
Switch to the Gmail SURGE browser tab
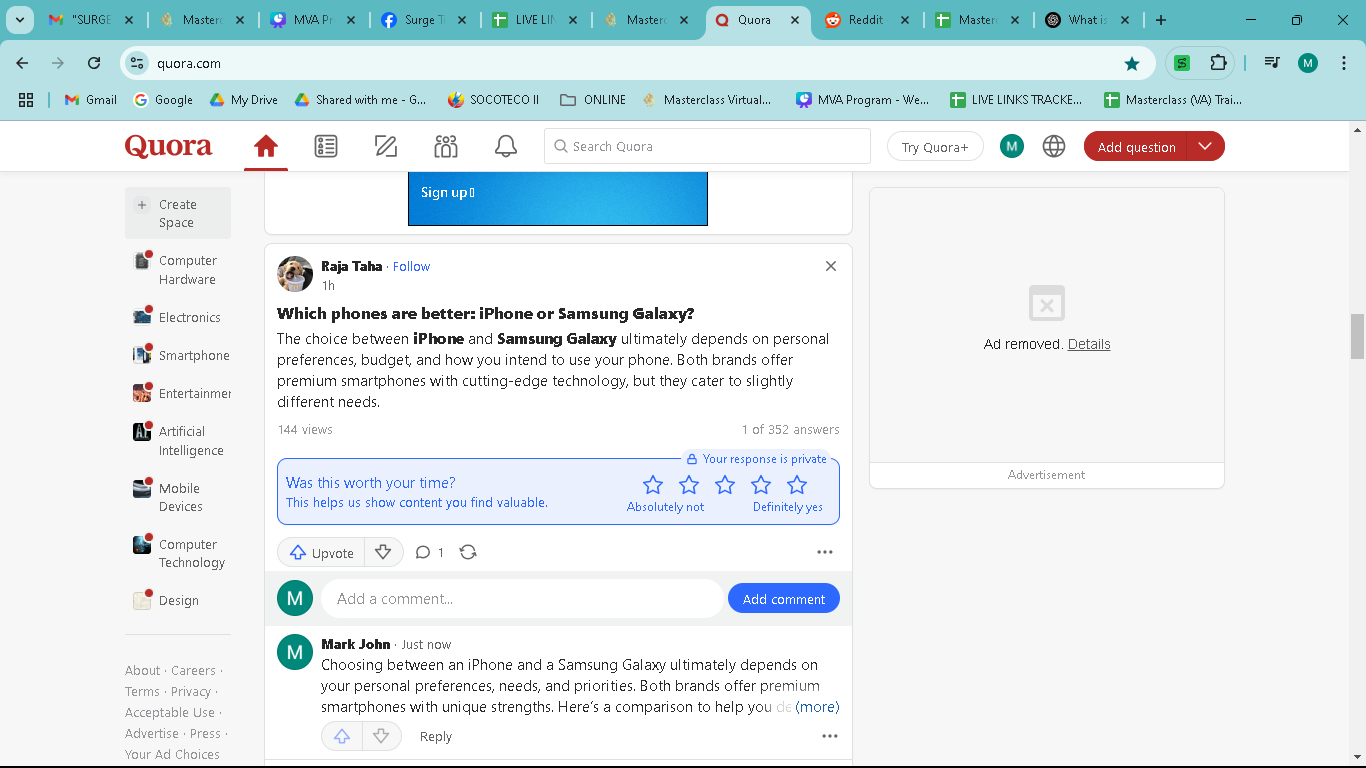(91, 20)
